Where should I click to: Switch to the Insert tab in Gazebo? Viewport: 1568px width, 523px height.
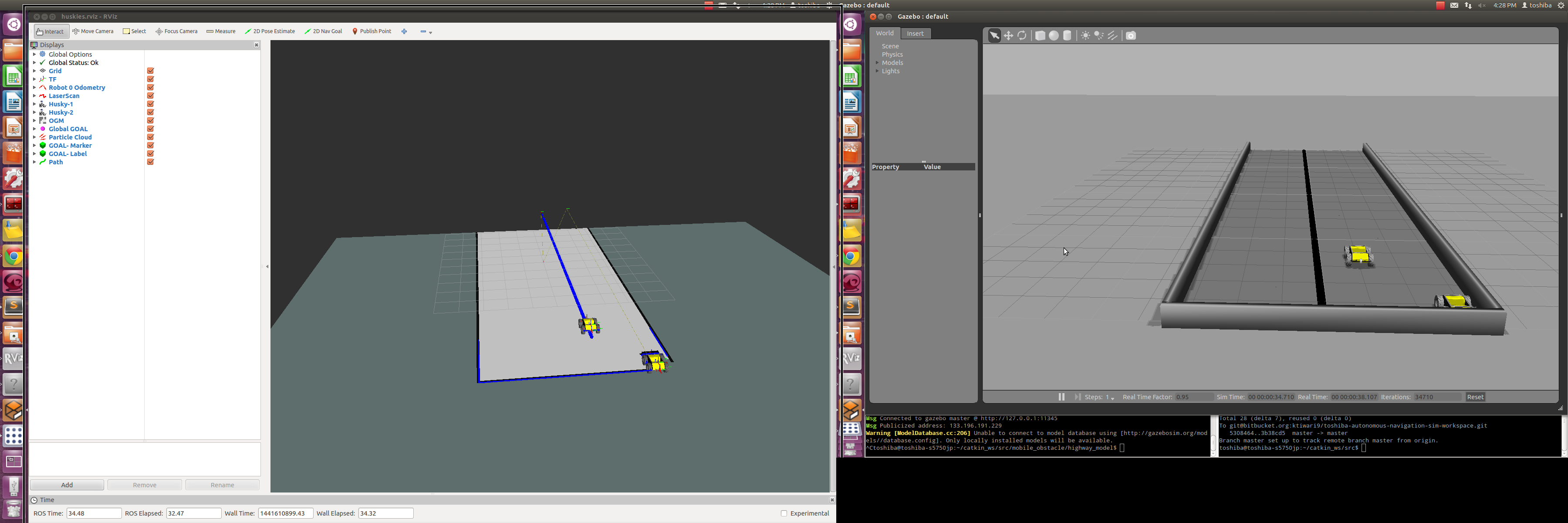[916, 34]
